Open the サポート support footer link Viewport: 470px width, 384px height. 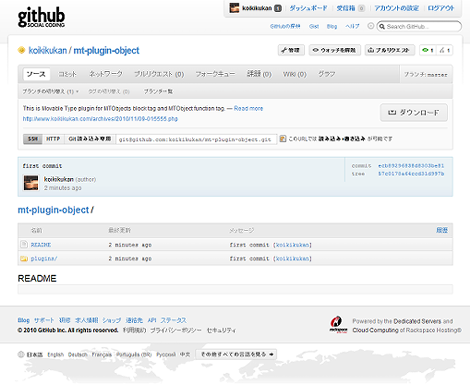[x=44, y=320]
